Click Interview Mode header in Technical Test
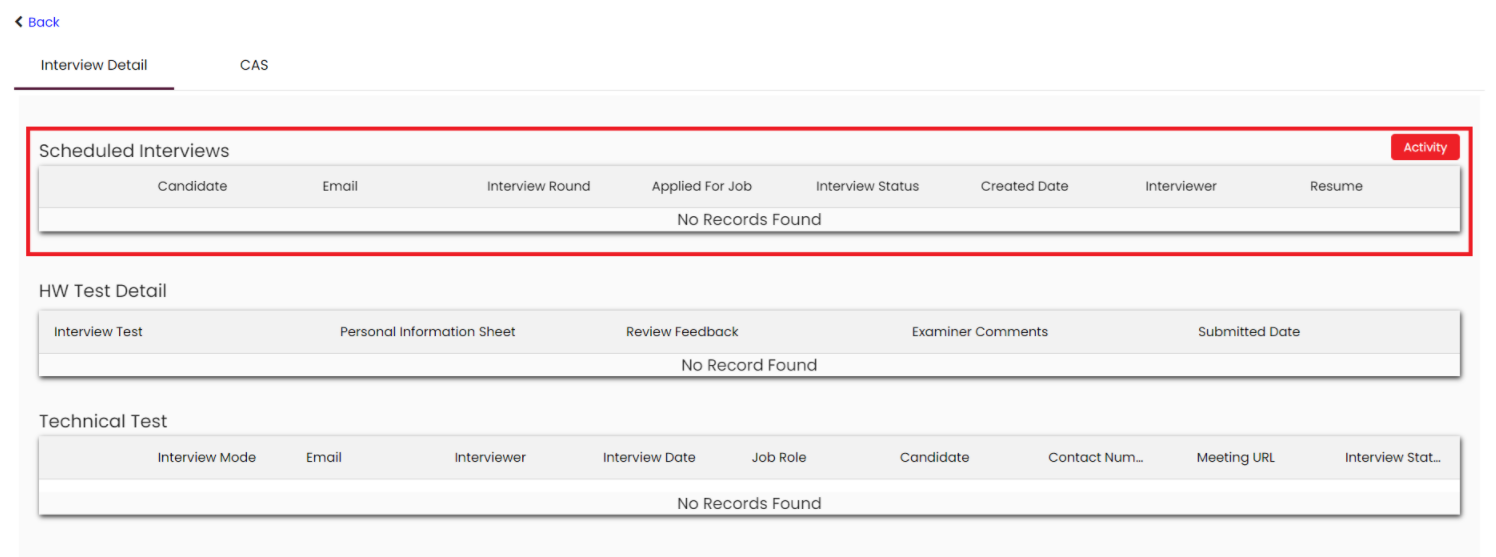The height and width of the screenshot is (557, 1496). coord(206,458)
